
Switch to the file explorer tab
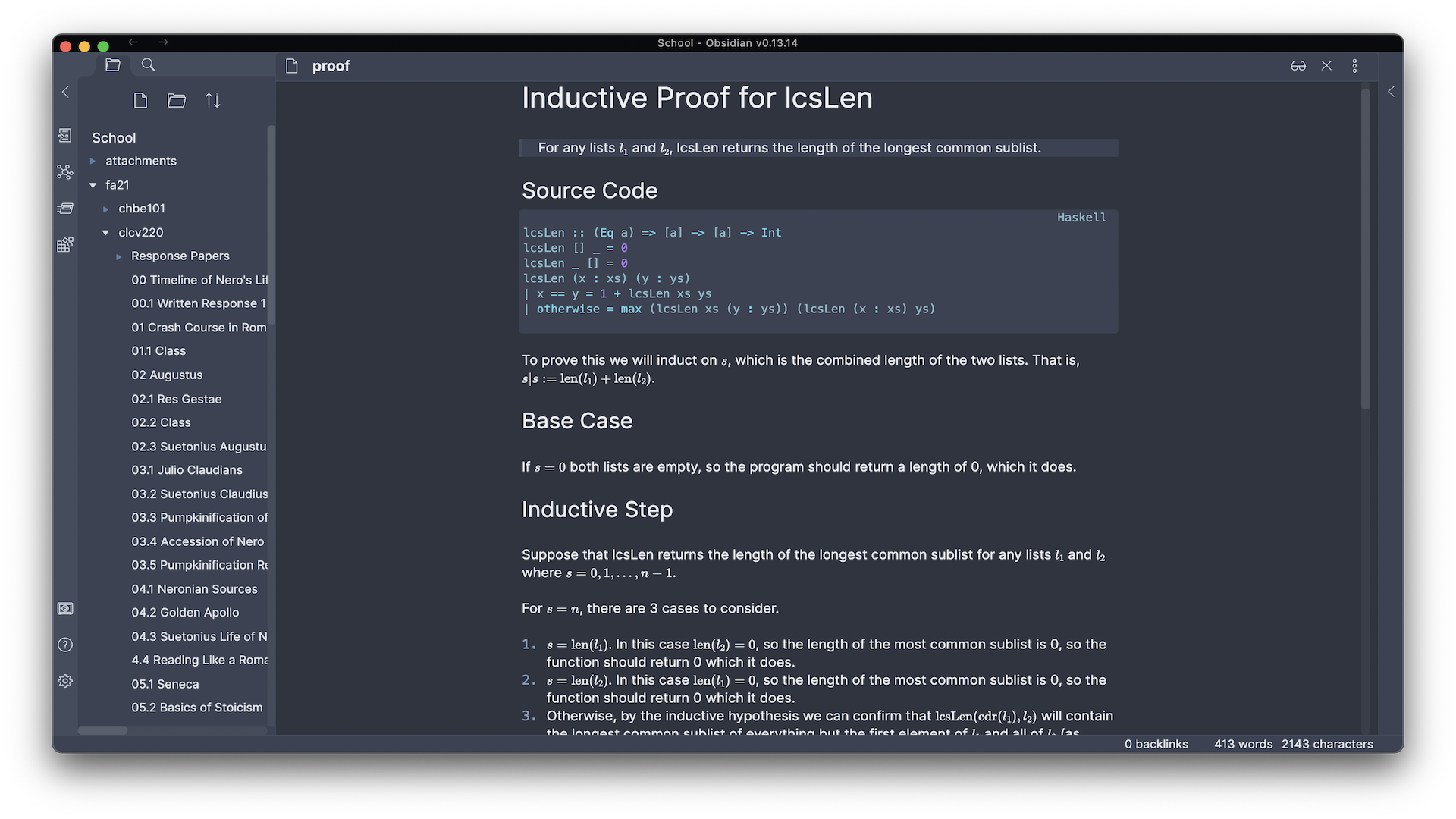[113, 65]
